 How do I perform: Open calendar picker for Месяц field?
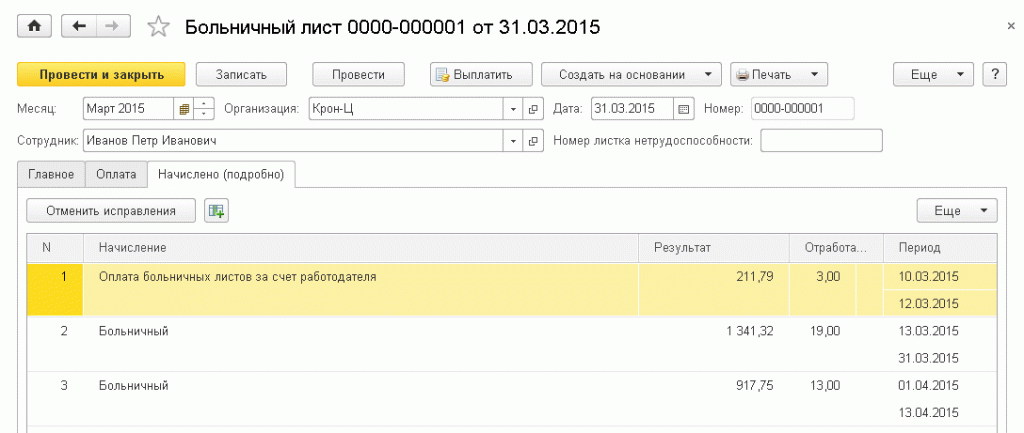click(x=184, y=109)
